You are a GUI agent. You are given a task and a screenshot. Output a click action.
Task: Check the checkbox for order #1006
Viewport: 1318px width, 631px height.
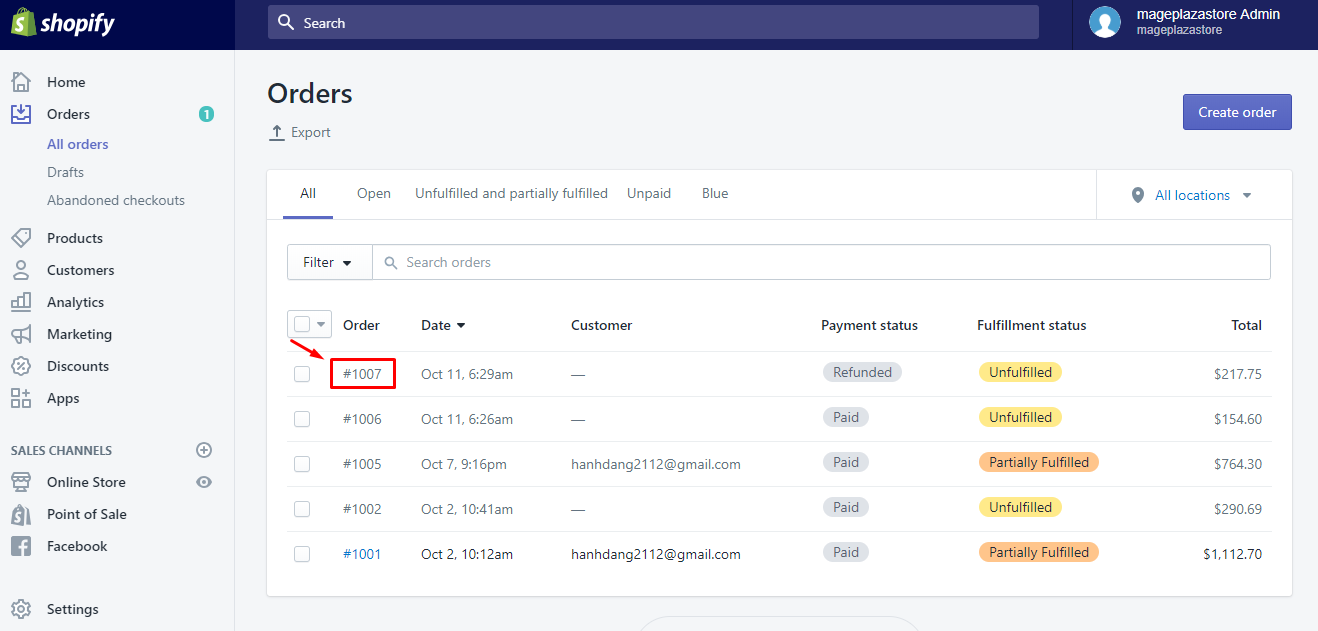(302, 418)
